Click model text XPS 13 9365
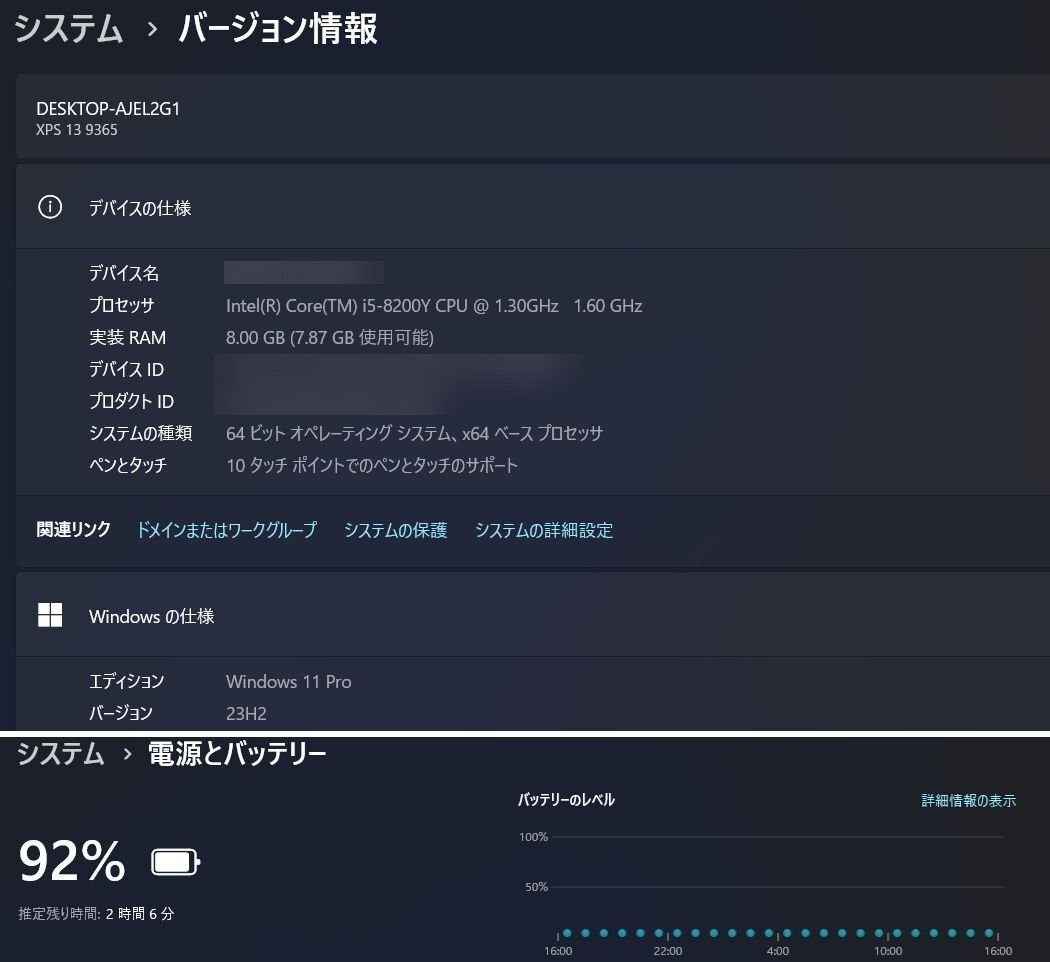The height and width of the screenshot is (962, 1050). tap(76, 130)
